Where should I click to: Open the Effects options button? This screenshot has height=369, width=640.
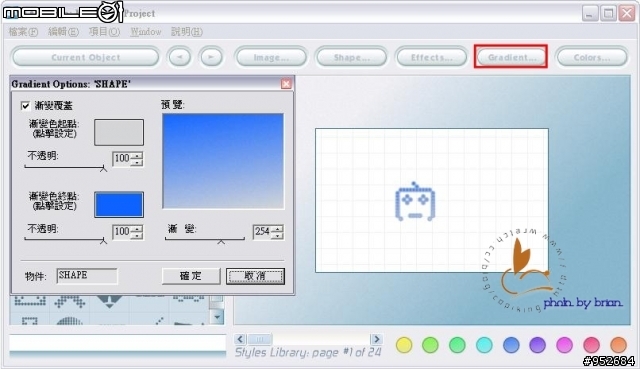click(x=431, y=57)
